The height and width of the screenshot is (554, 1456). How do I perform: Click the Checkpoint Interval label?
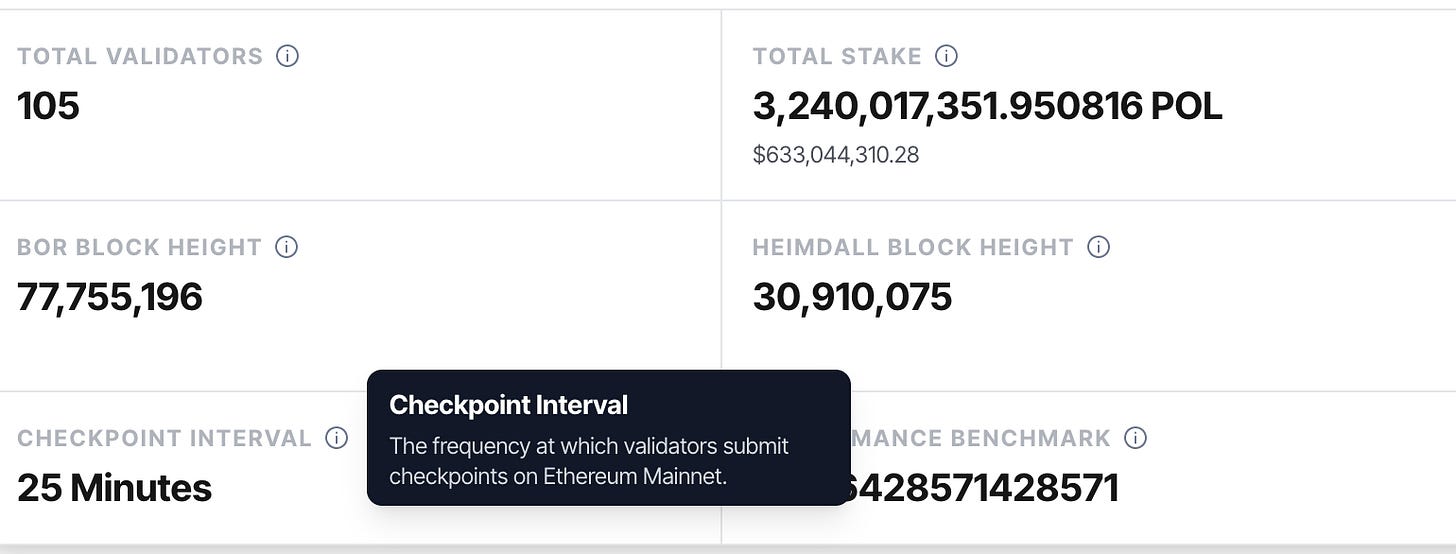coord(164,438)
